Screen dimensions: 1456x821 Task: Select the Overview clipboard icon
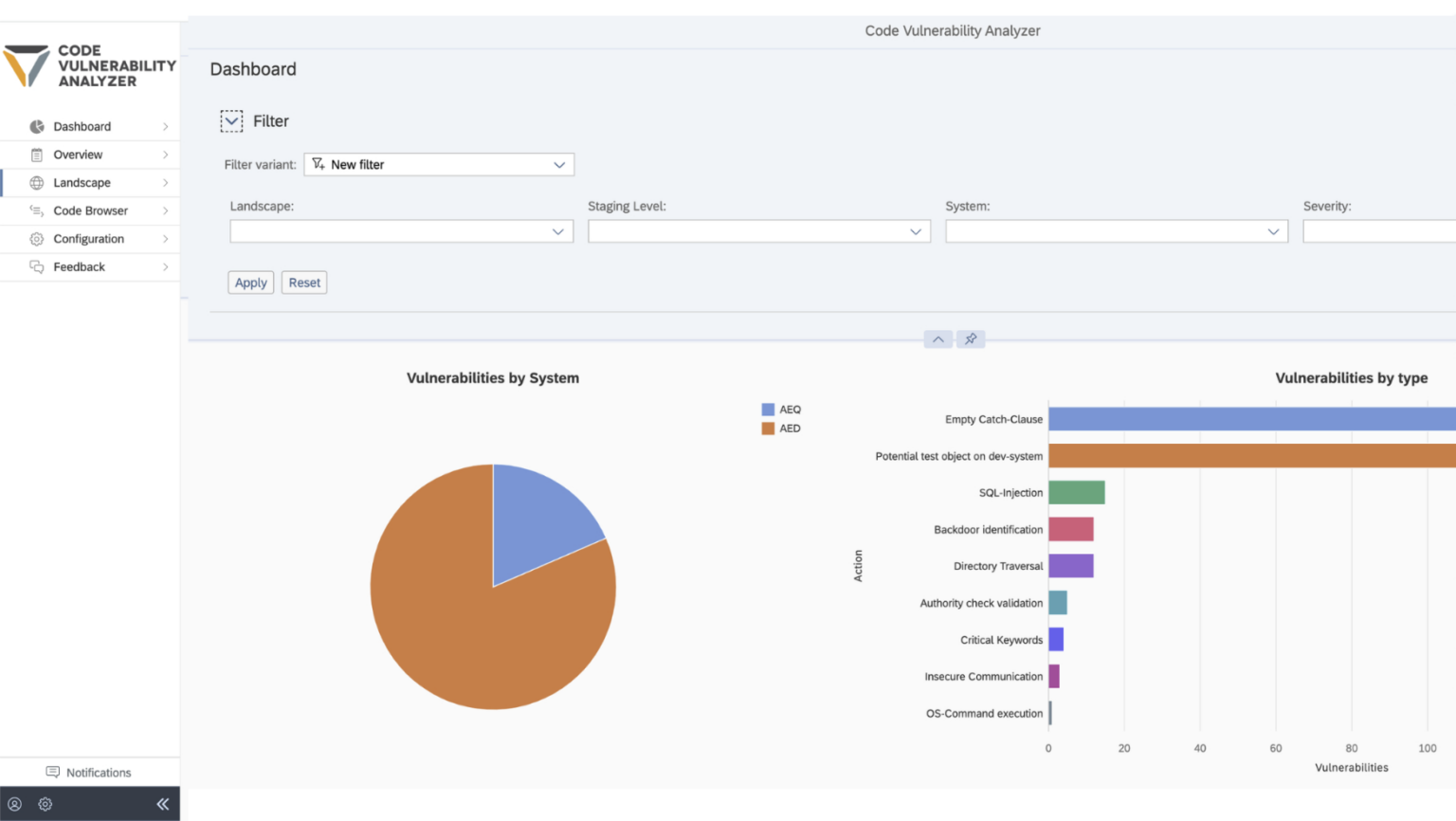coord(36,155)
